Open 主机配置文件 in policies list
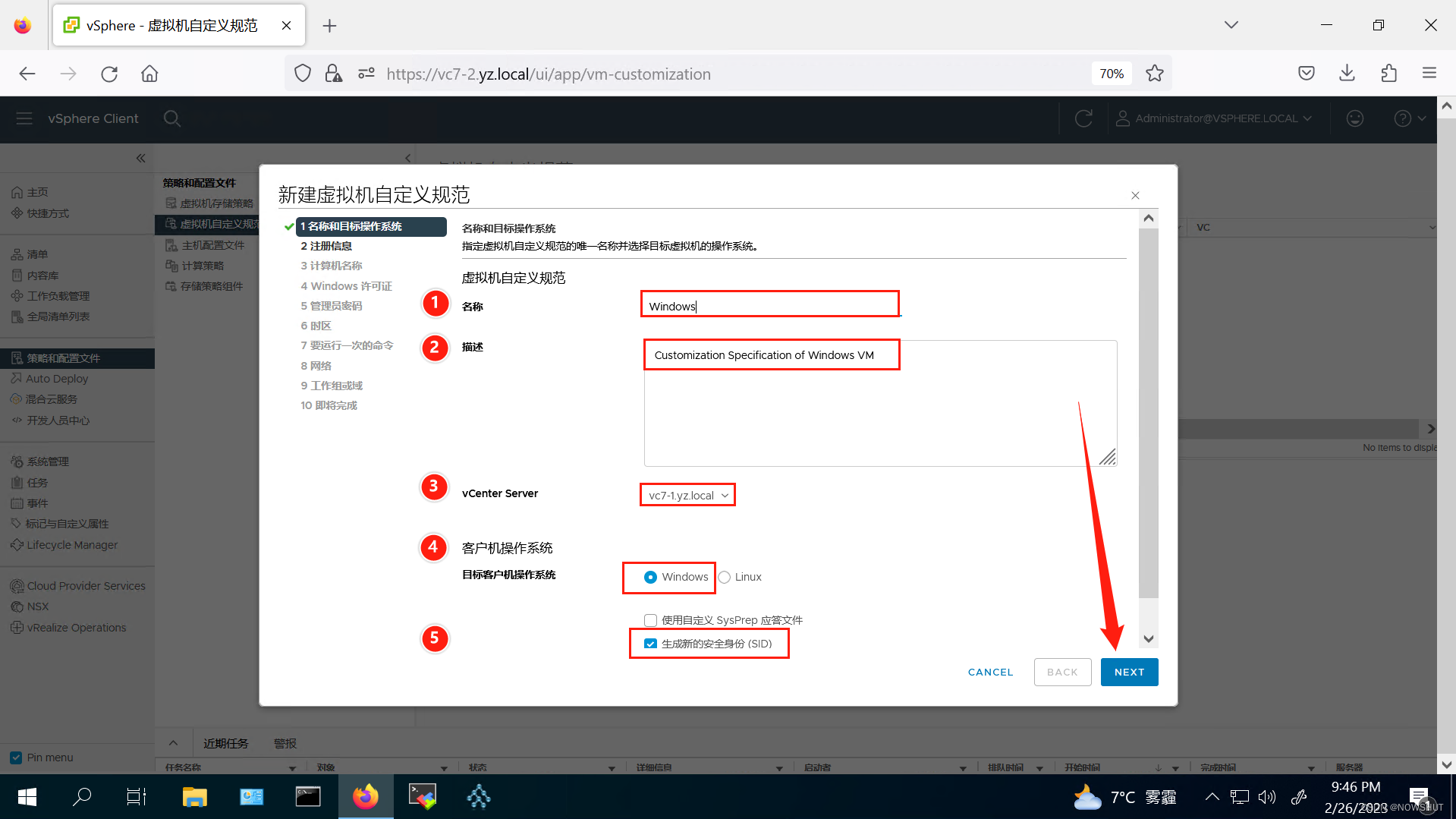 [213, 245]
